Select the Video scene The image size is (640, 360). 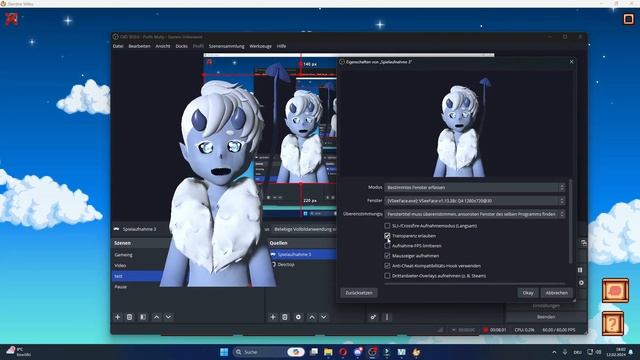pyautogui.click(x=120, y=265)
